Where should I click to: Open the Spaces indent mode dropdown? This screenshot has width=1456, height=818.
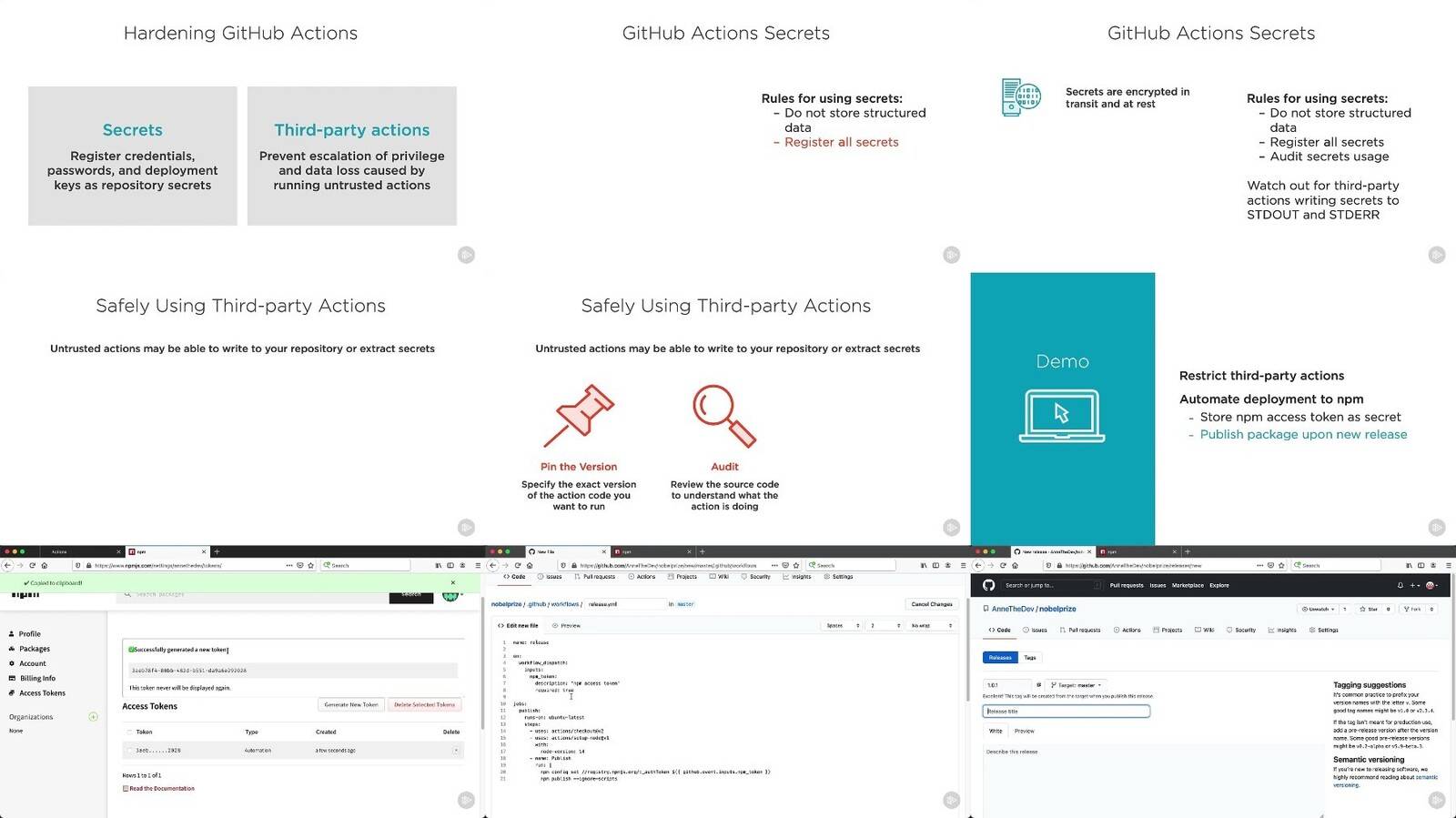click(843, 626)
